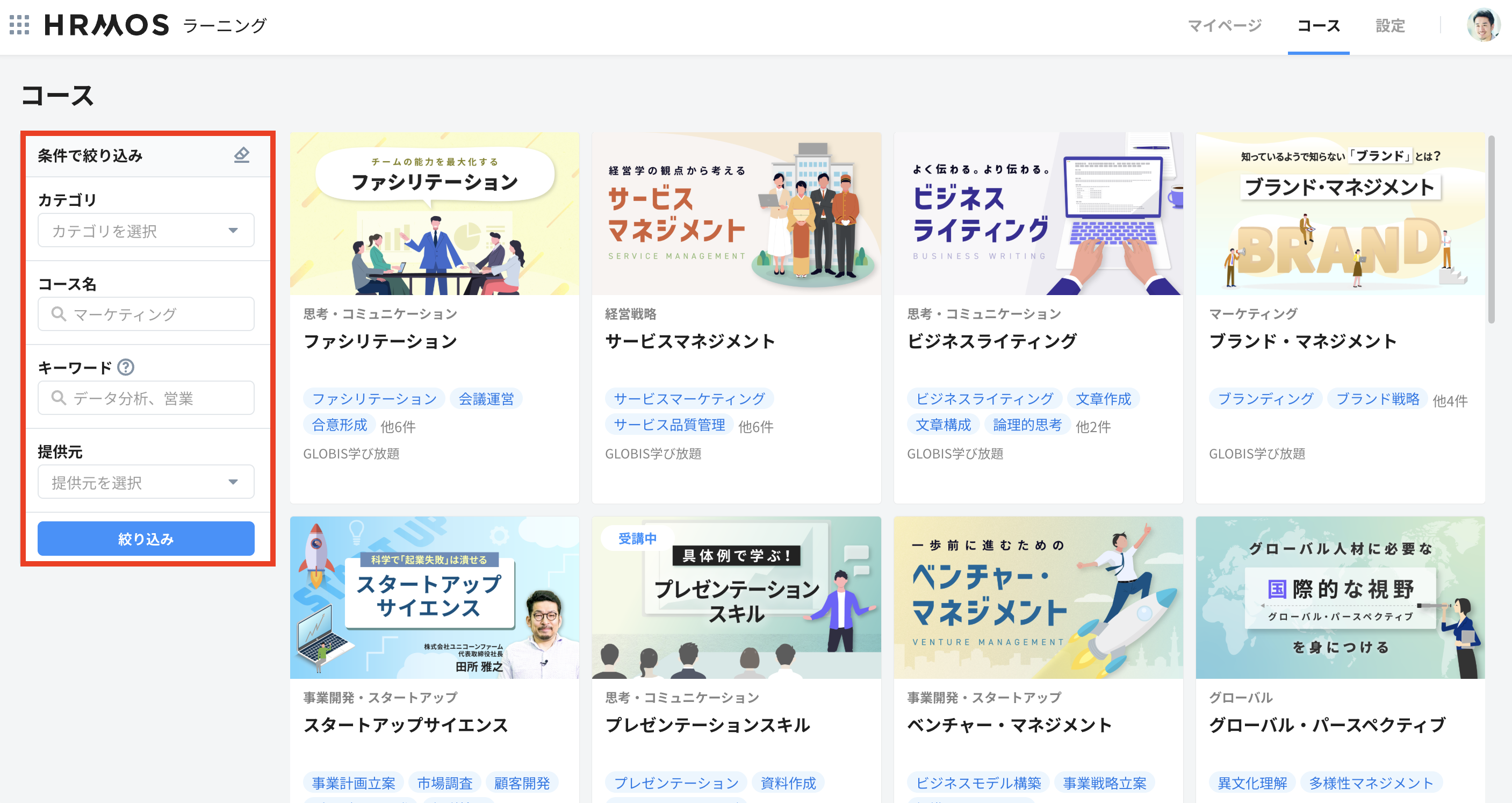Open the app grid launcher icon
Screen dimensions: 1512x803
click(x=19, y=25)
